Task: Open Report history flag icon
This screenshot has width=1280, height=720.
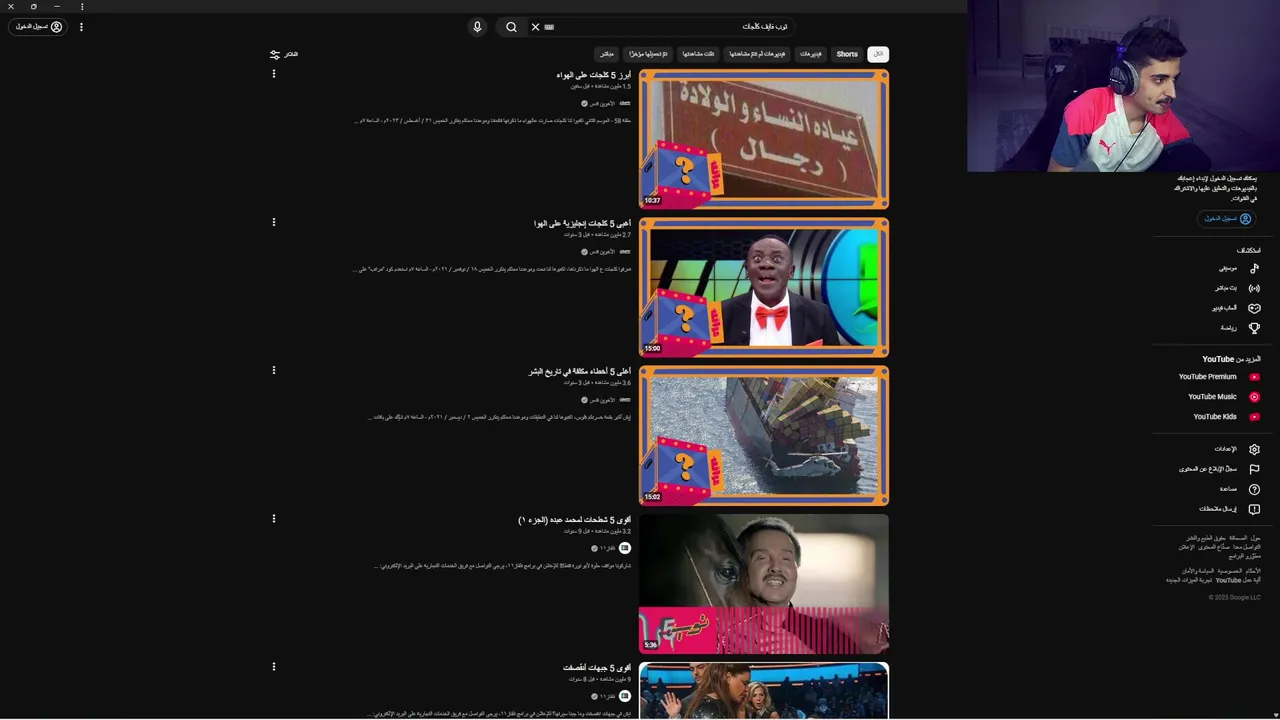Action: [x=1254, y=469]
